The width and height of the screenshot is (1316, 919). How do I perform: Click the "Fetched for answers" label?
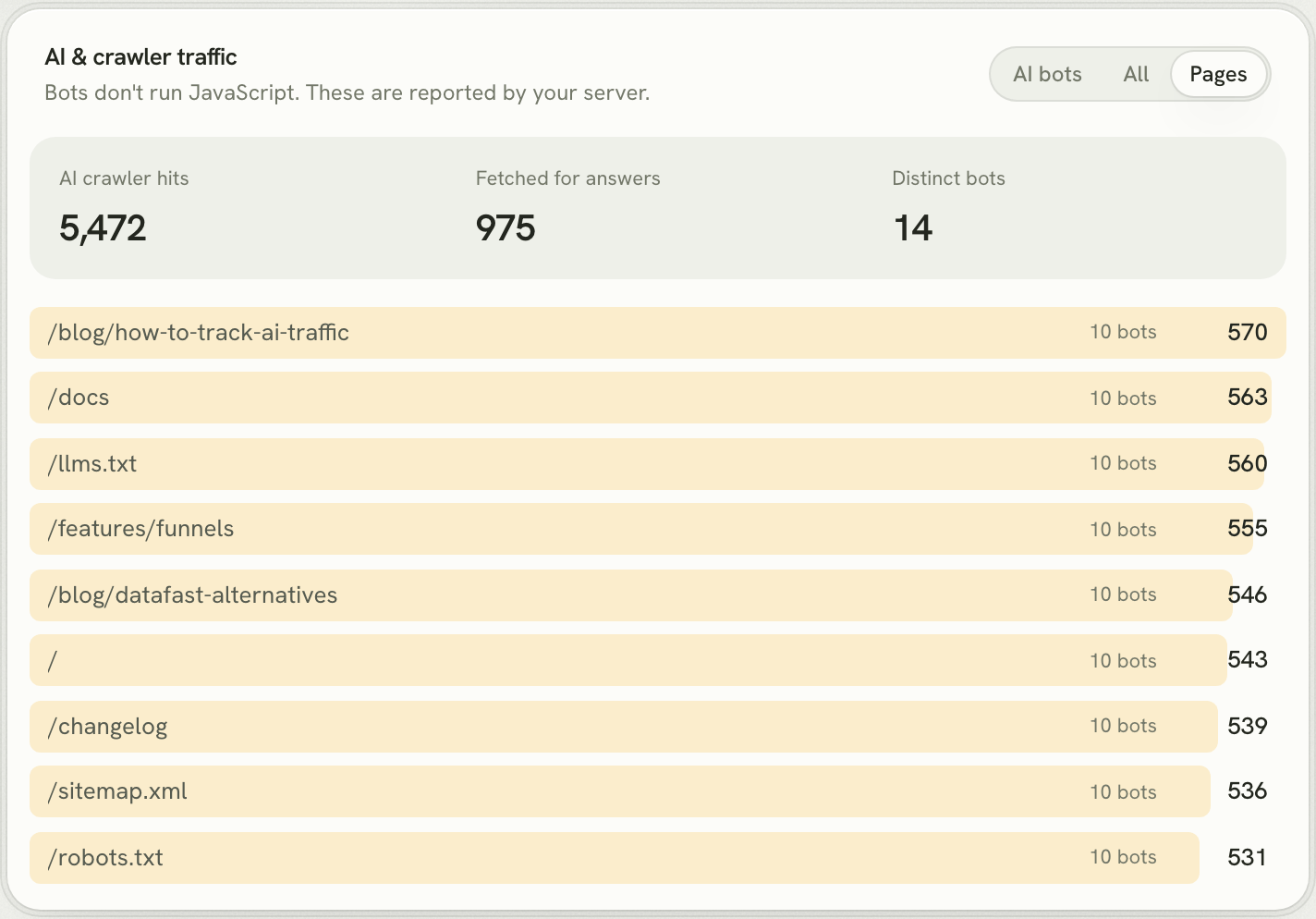click(x=567, y=178)
